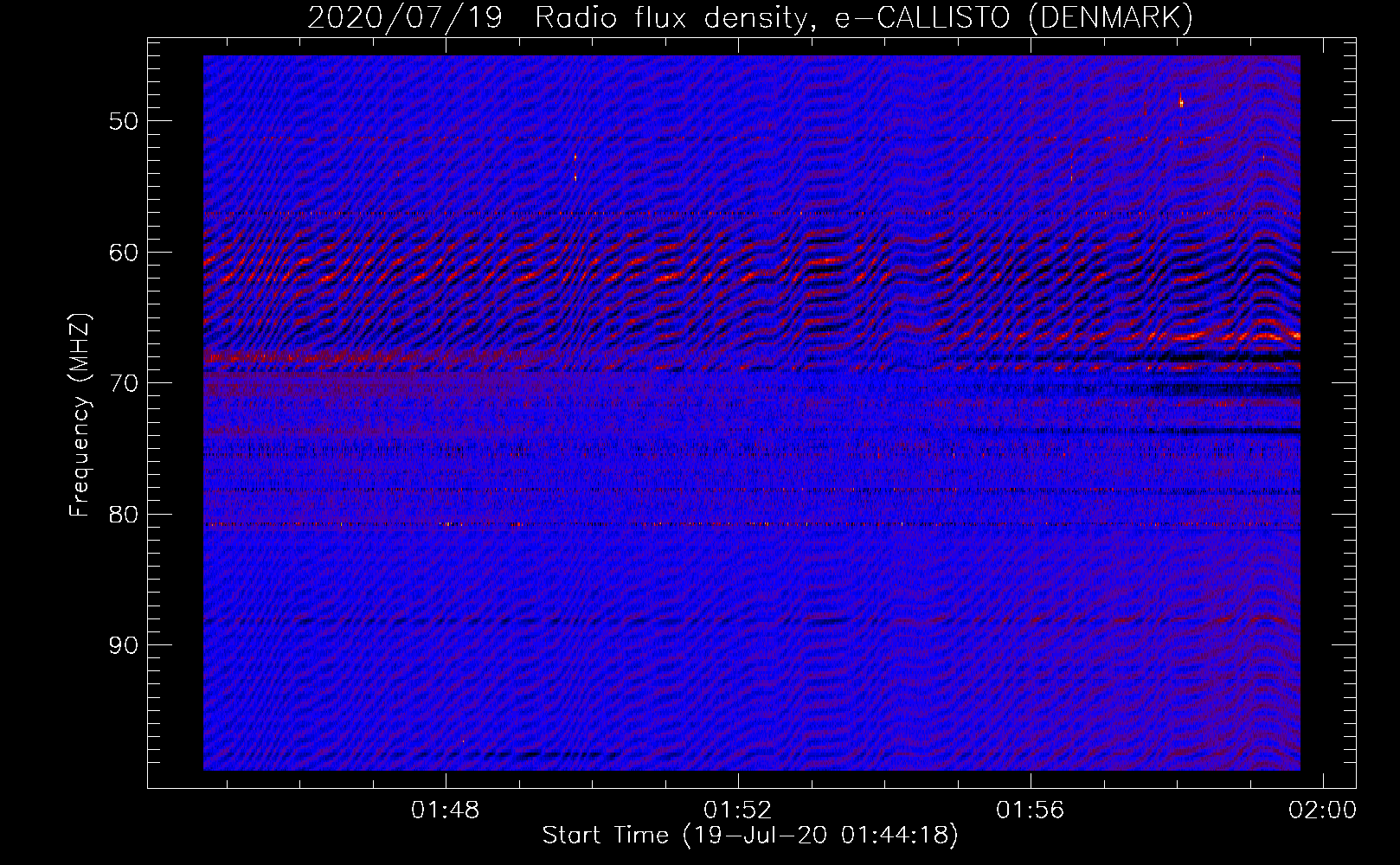The width and height of the screenshot is (1400, 865).
Task: Click the 80 frequency tick label
Action: point(124,515)
